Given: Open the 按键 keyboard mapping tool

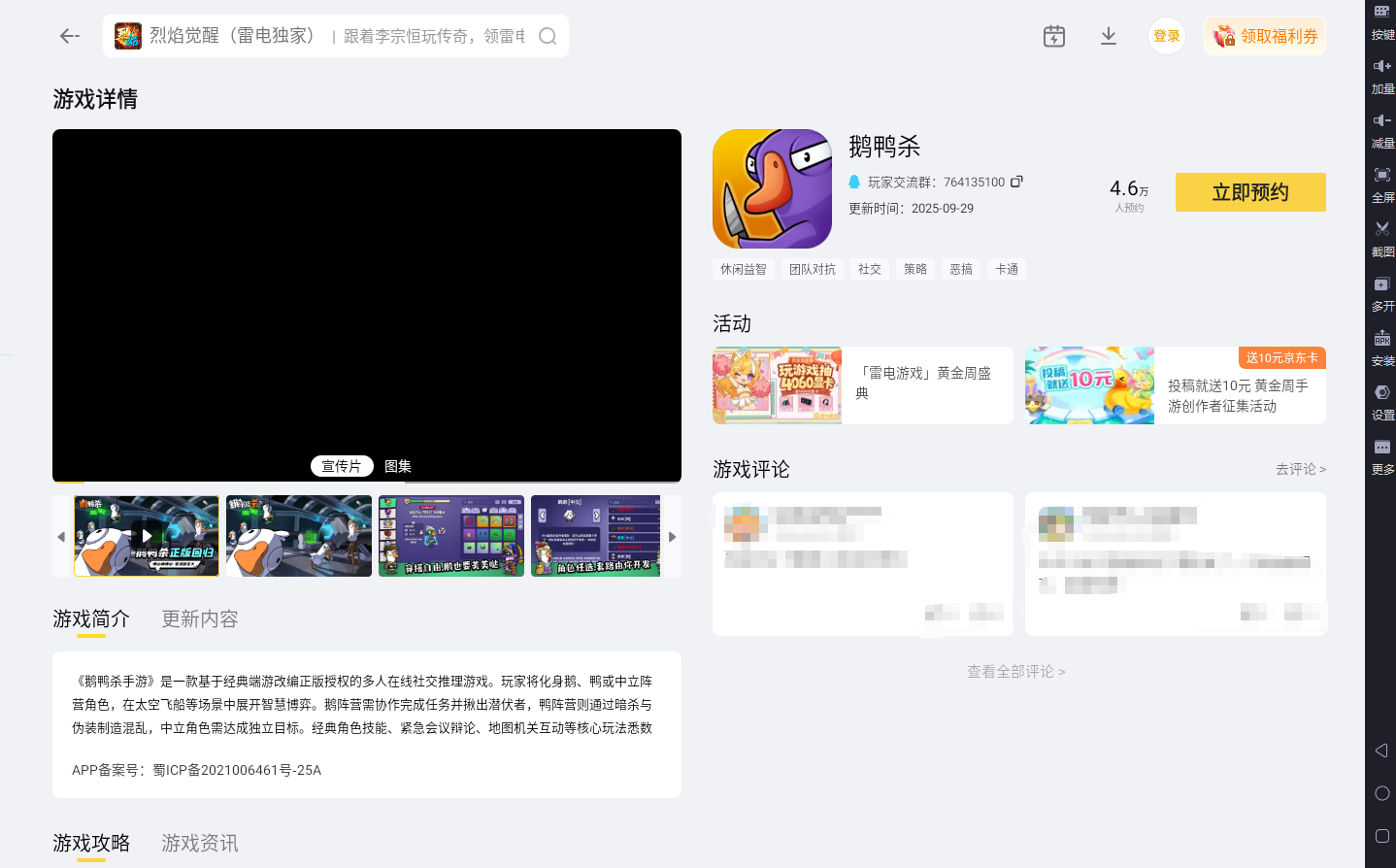Looking at the screenshot, I should click(1383, 19).
